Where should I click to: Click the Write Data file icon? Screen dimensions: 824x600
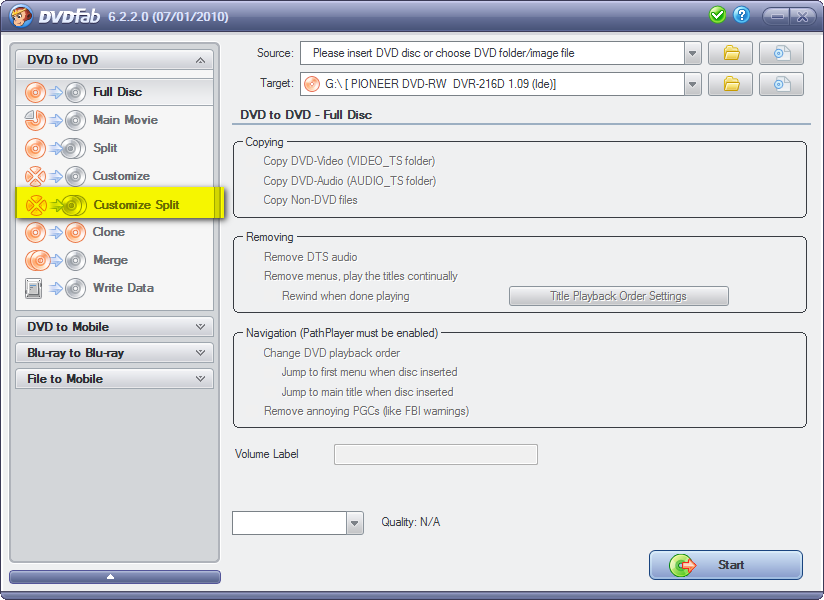click(34, 288)
